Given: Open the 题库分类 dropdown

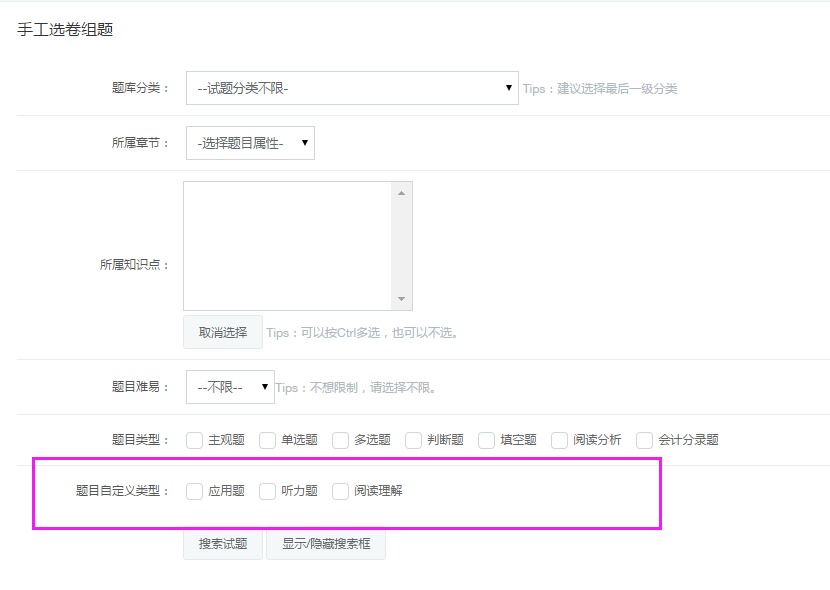Looking at the screenshot, I should [352, 88].
